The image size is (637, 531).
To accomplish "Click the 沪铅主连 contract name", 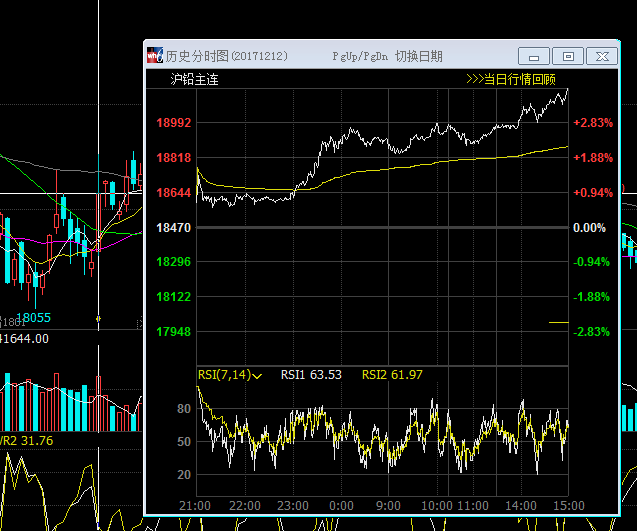I will coord(194,79).
